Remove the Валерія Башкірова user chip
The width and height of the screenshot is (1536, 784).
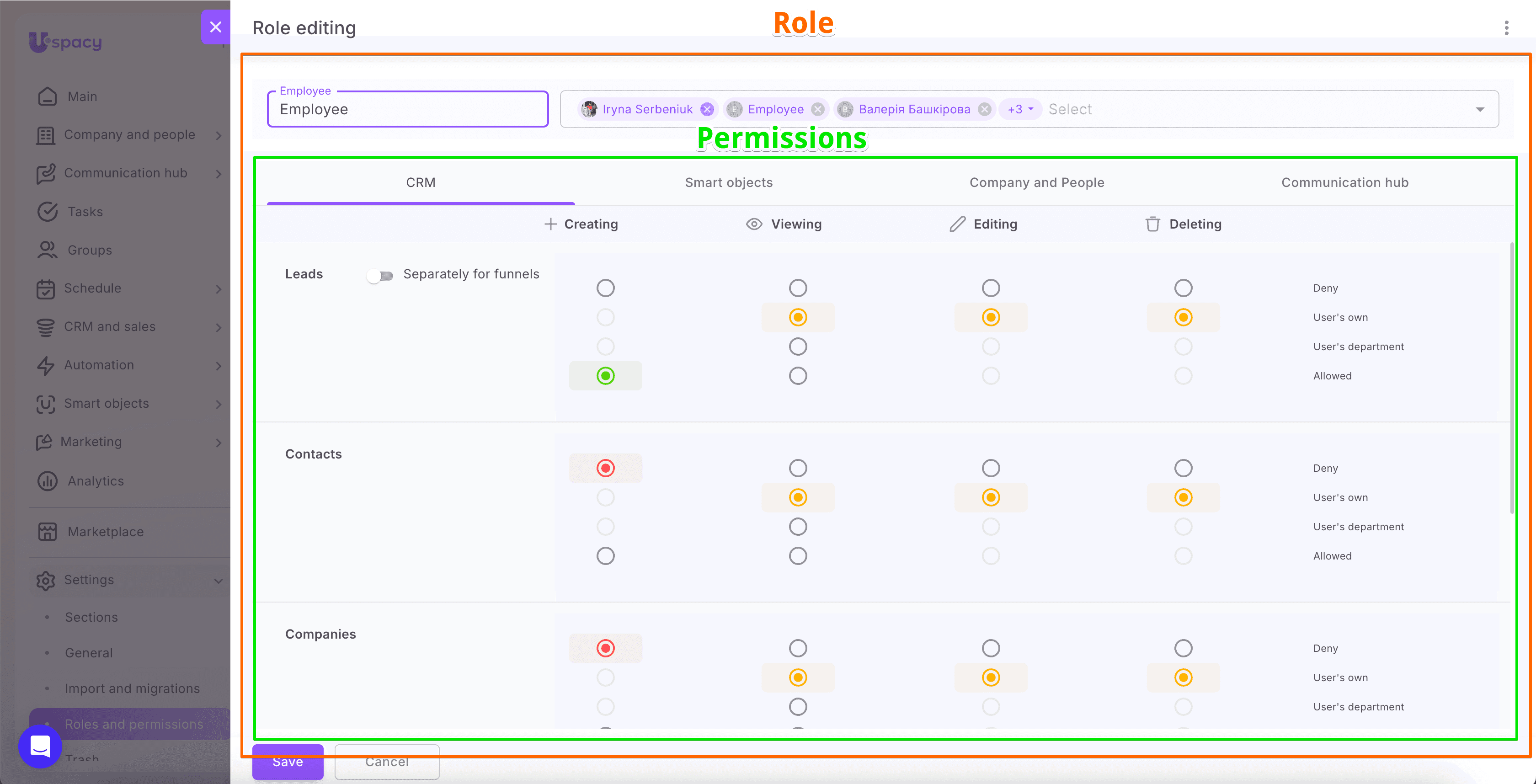(984, 109)
